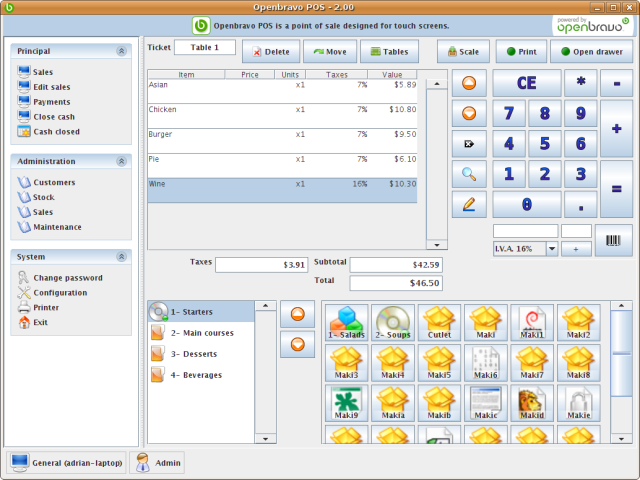Click category list down arrow button
Image resolution: width=640 pixels, height=480 pixels.
298,344
